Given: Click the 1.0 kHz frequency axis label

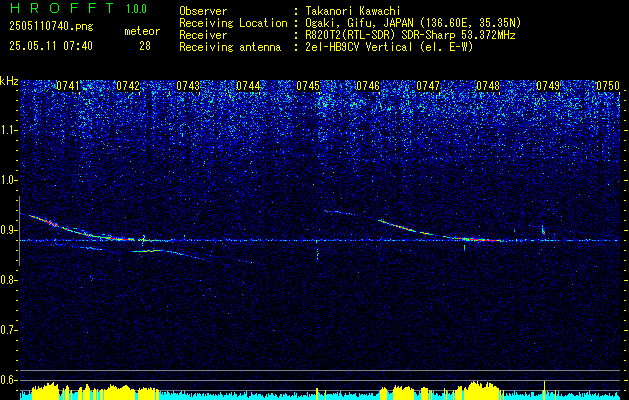Looking at the screenshot, I should [x=7, y=180].
